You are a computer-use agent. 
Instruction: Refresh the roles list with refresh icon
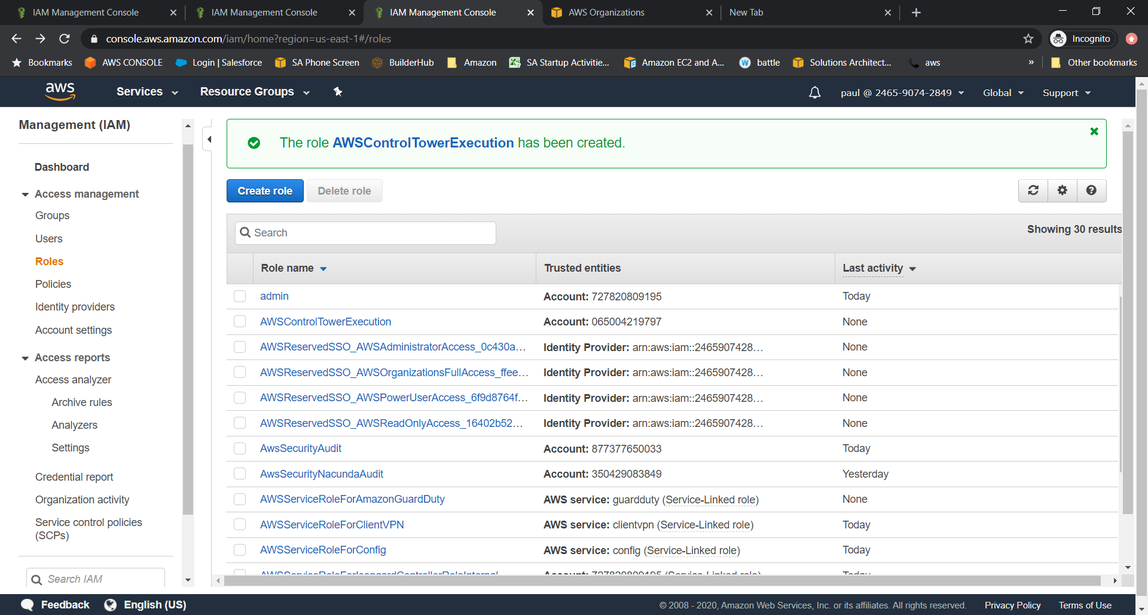coord(1033,190)
